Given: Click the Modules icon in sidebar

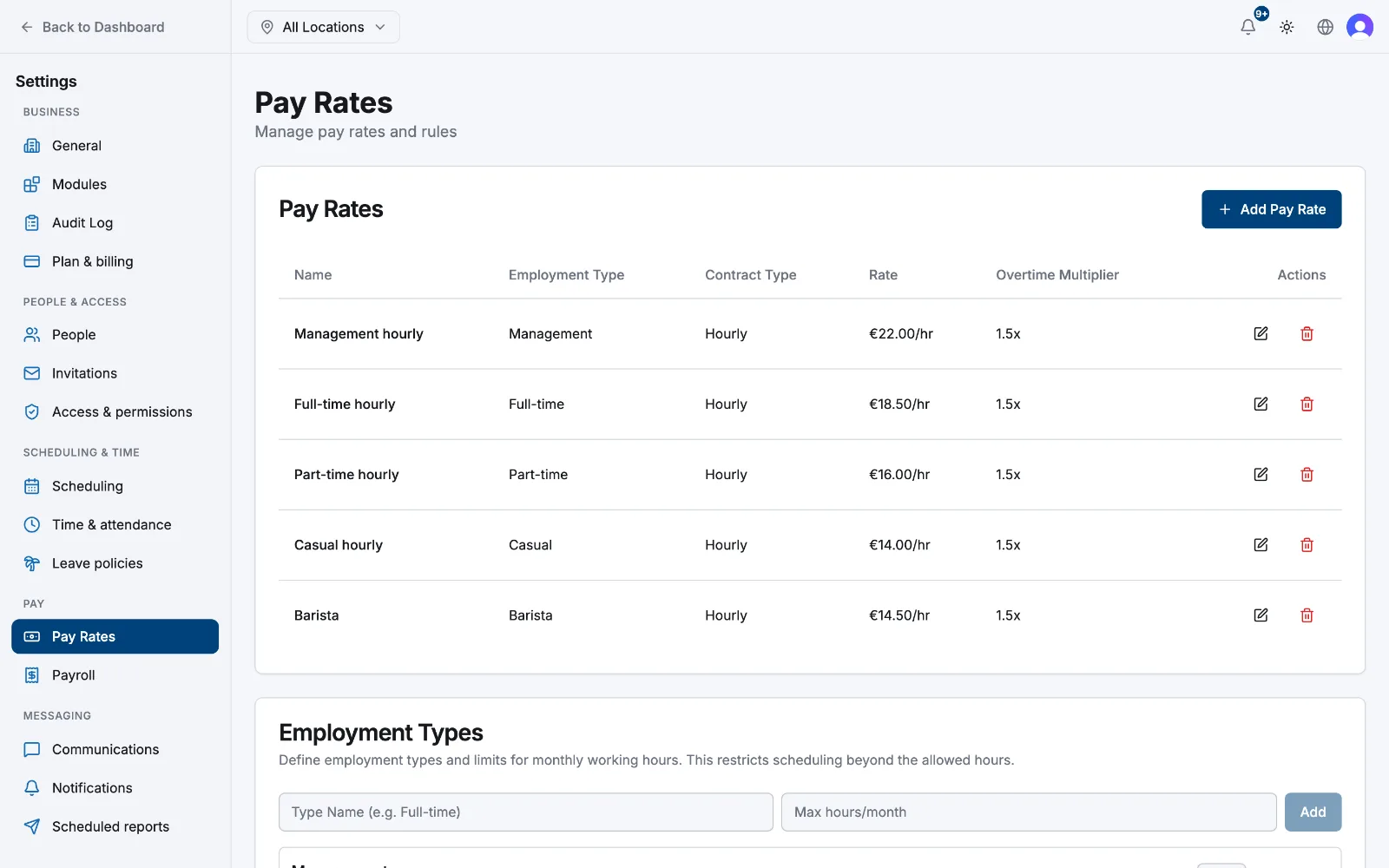Looking at the screenshot, I should click(x=32, y=184).
